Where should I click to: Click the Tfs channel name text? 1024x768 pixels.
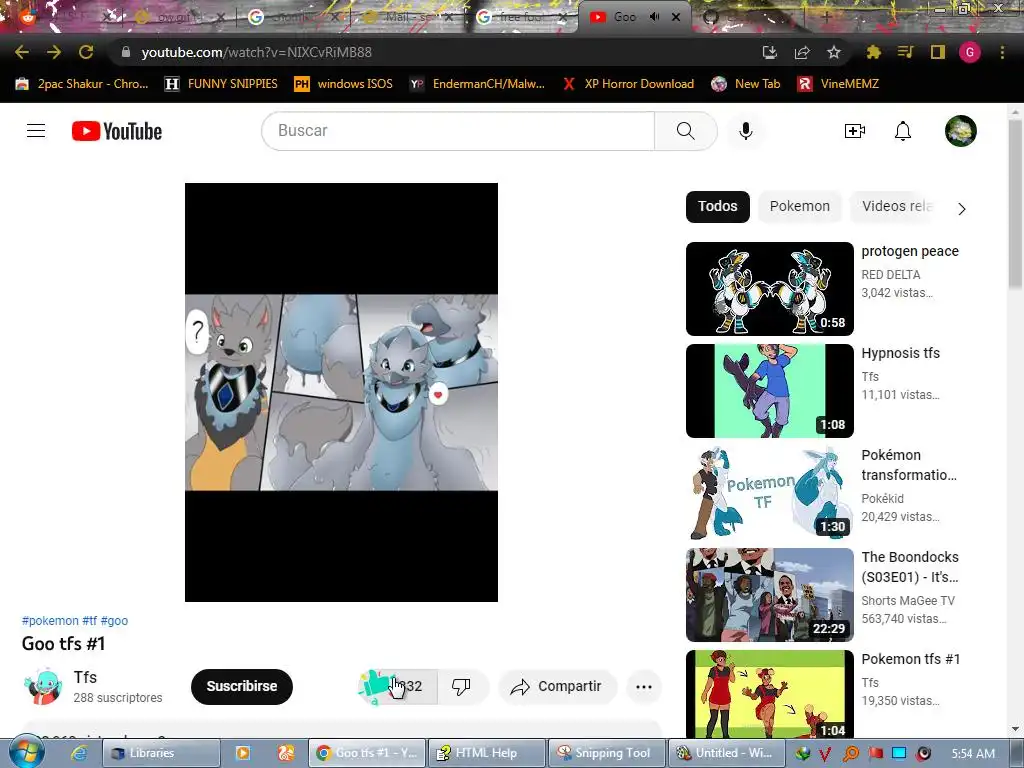tap(85, 677)
